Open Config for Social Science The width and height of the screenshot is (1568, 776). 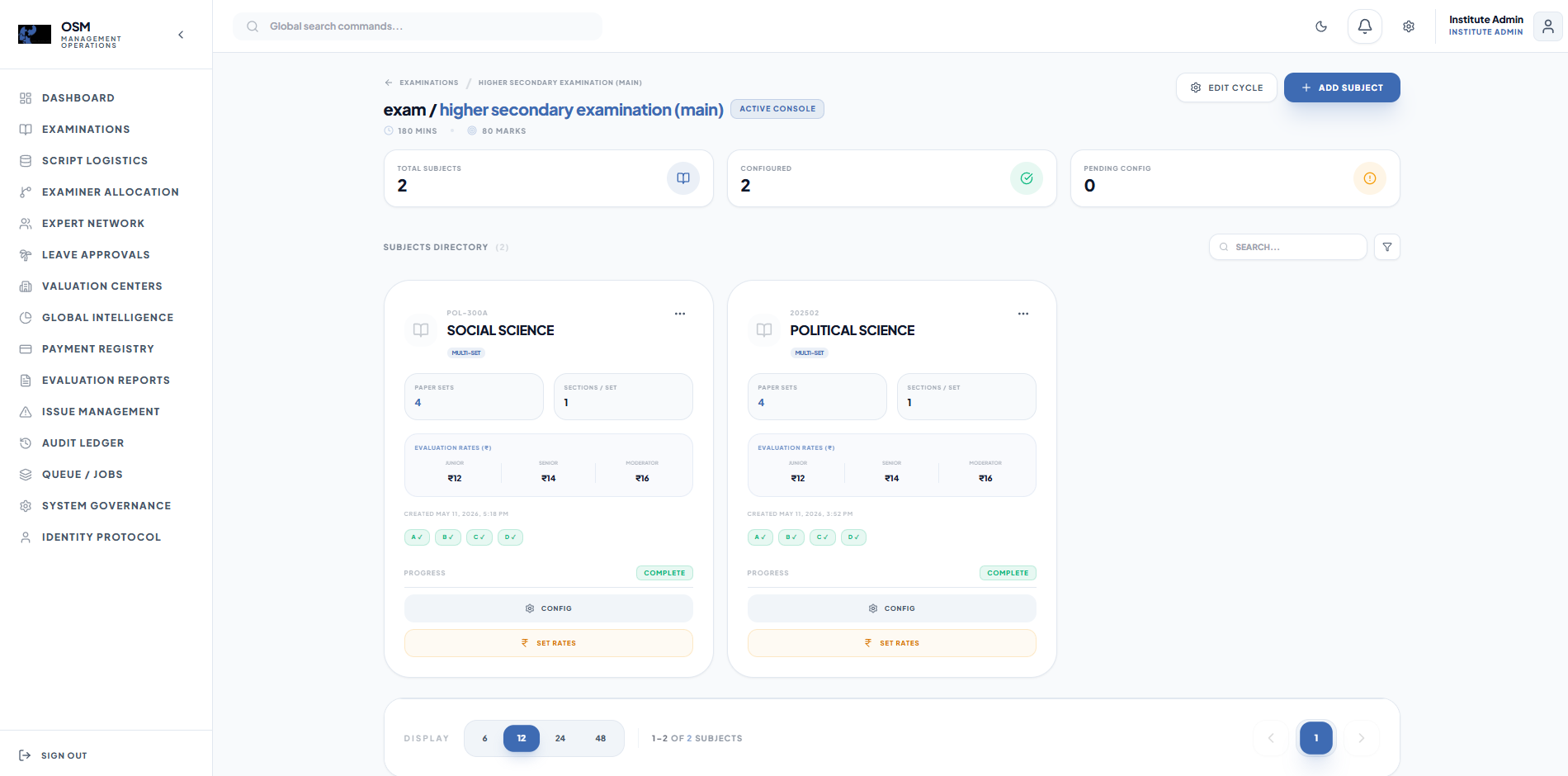tap(549, 608)
